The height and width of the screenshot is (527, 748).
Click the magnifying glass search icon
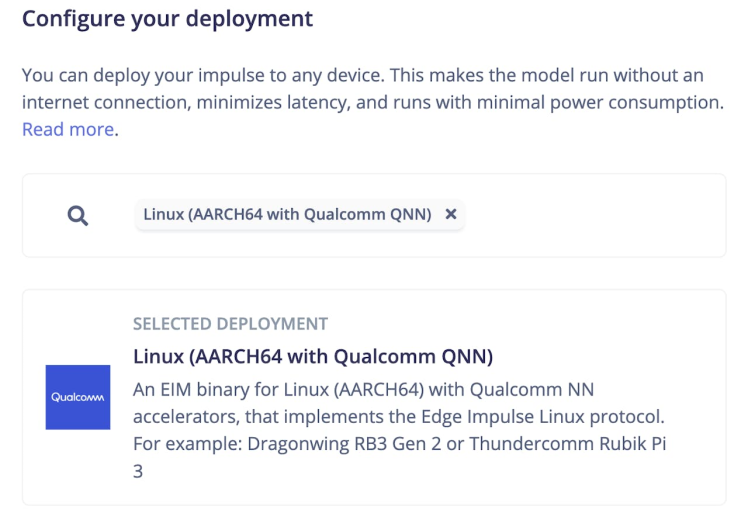click(78, 215)
